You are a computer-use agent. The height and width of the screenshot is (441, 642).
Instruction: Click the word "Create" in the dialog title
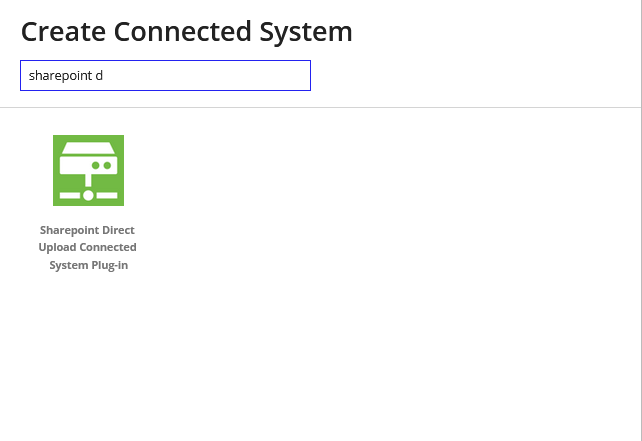[63, 31]
